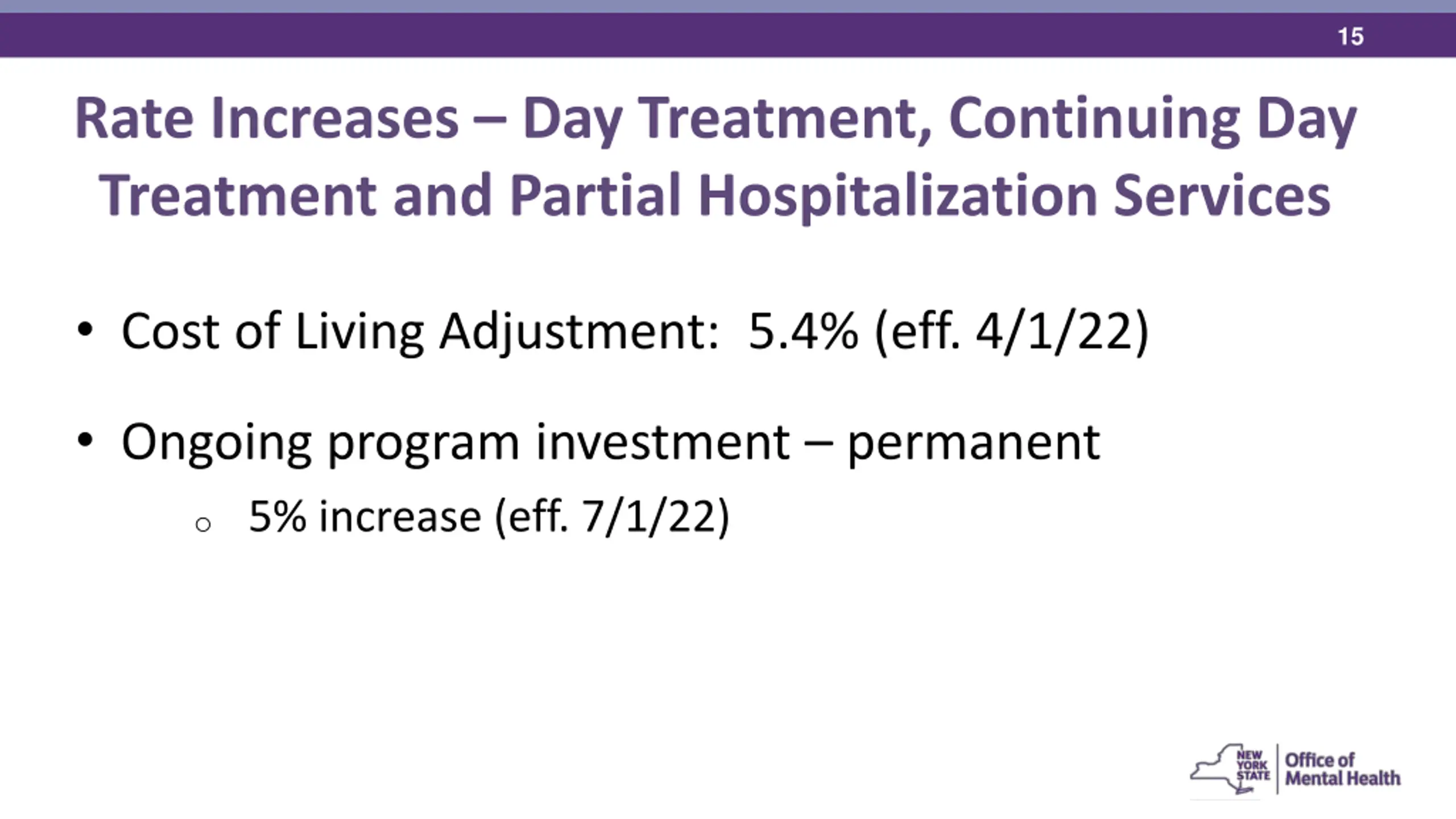The image size is (1456, 819).
Task: Click the bullet dot before Cost of Living
Action: coord(85,330)
